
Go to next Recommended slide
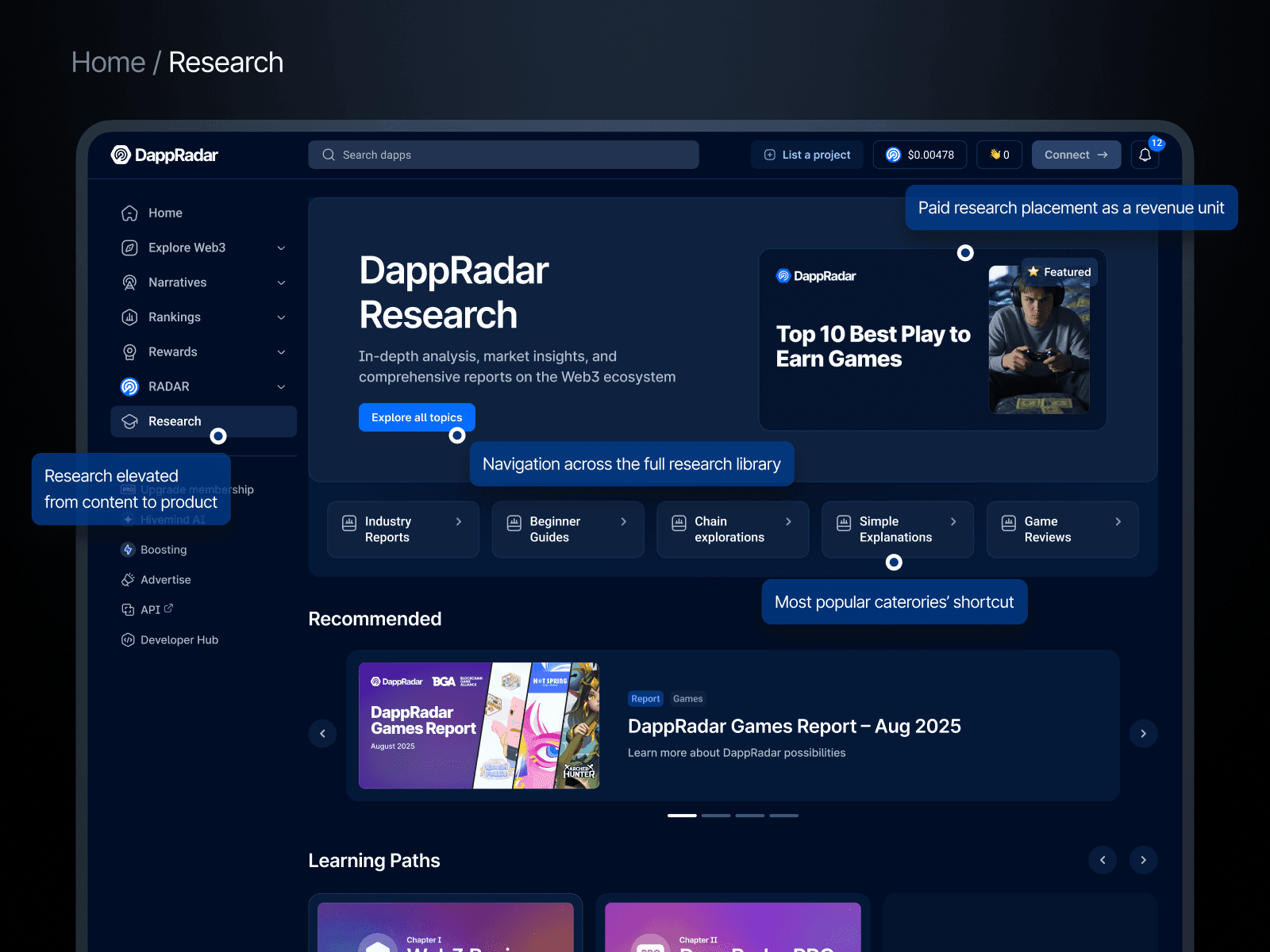1143,734
